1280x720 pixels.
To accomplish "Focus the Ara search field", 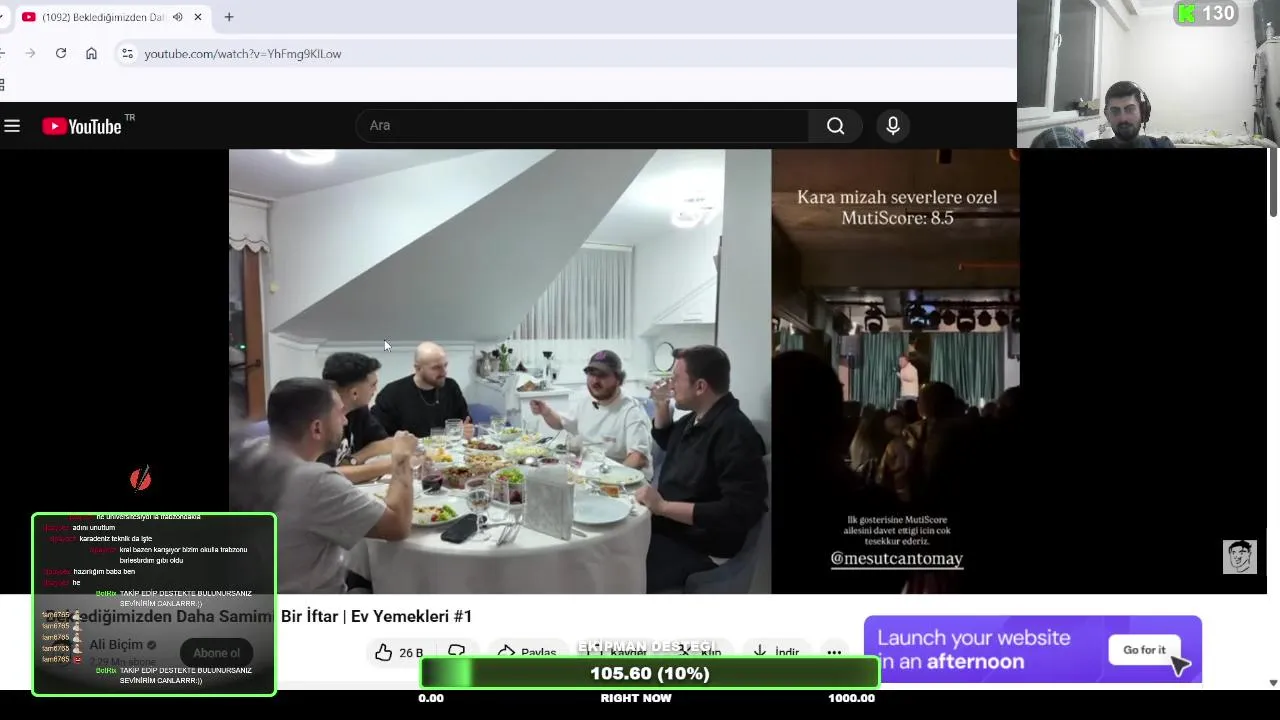I will pos(582,126).
